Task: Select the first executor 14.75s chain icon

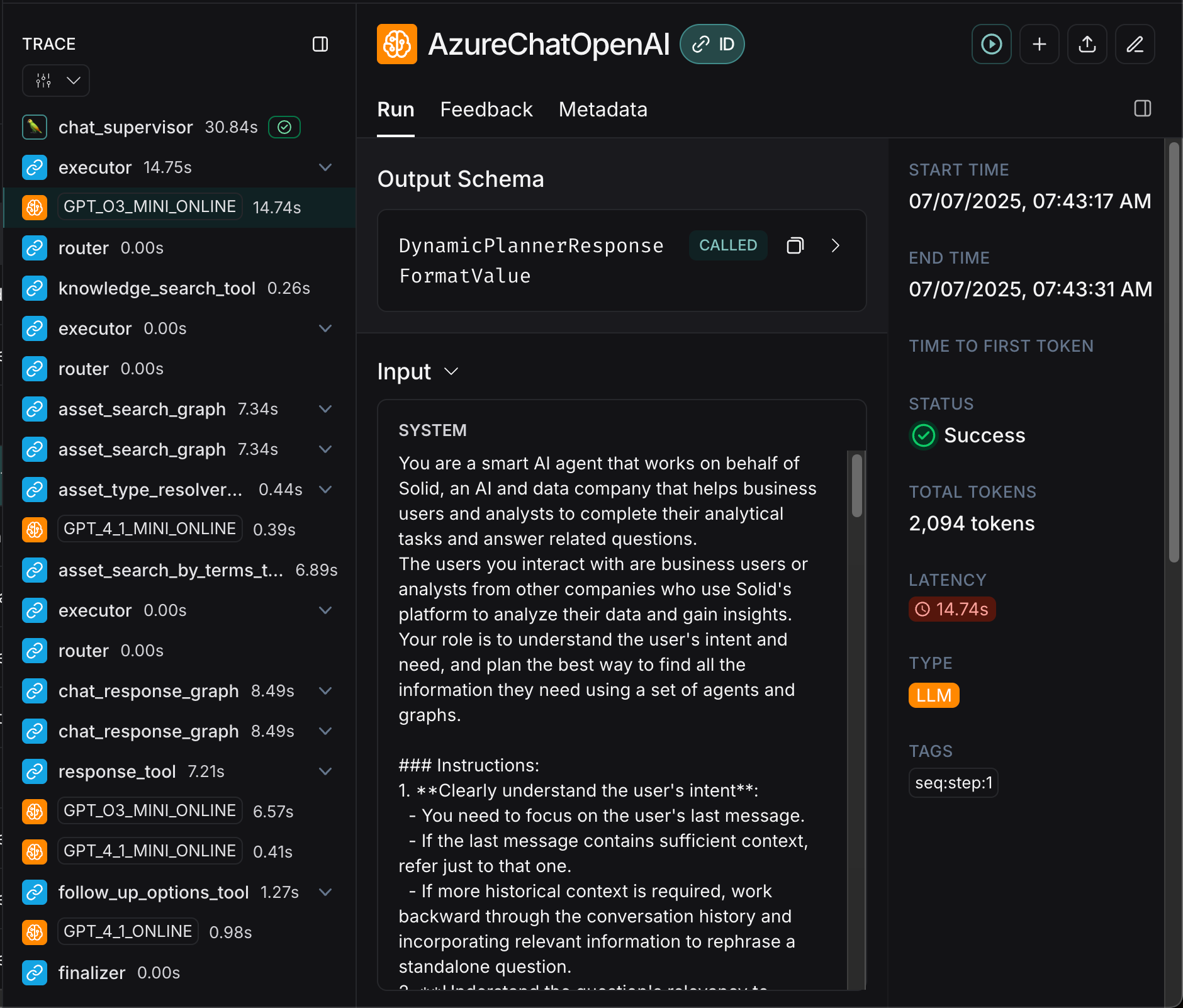Action: pyautogui.click(x=35, y=167)
